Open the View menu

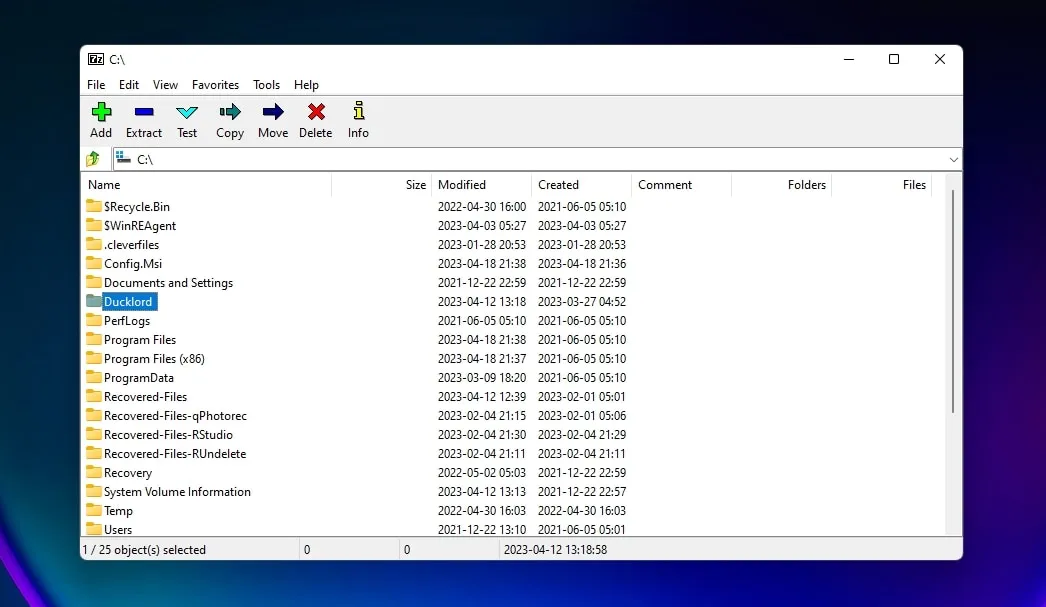pos(165,85)
